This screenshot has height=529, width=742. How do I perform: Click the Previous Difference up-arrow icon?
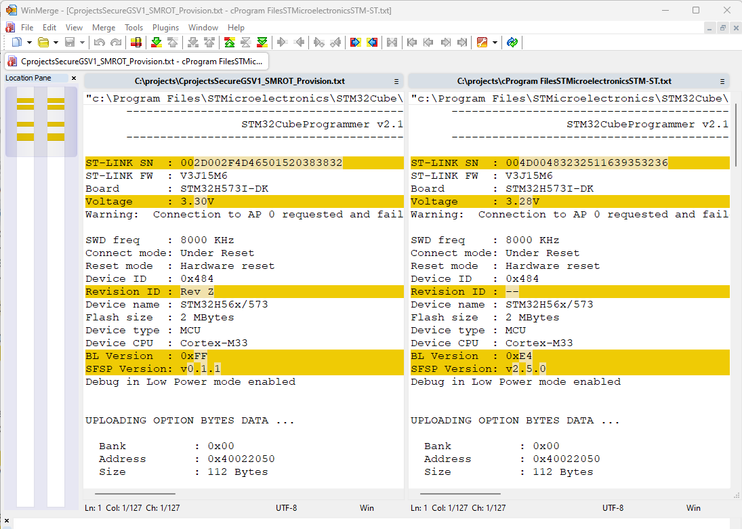coord(173,43)
